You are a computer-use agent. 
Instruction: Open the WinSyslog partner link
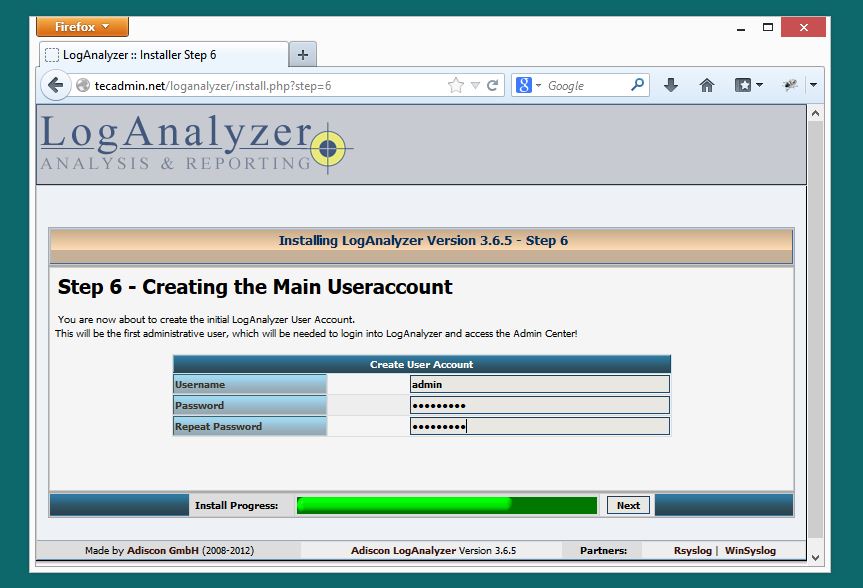pos(750,550)
